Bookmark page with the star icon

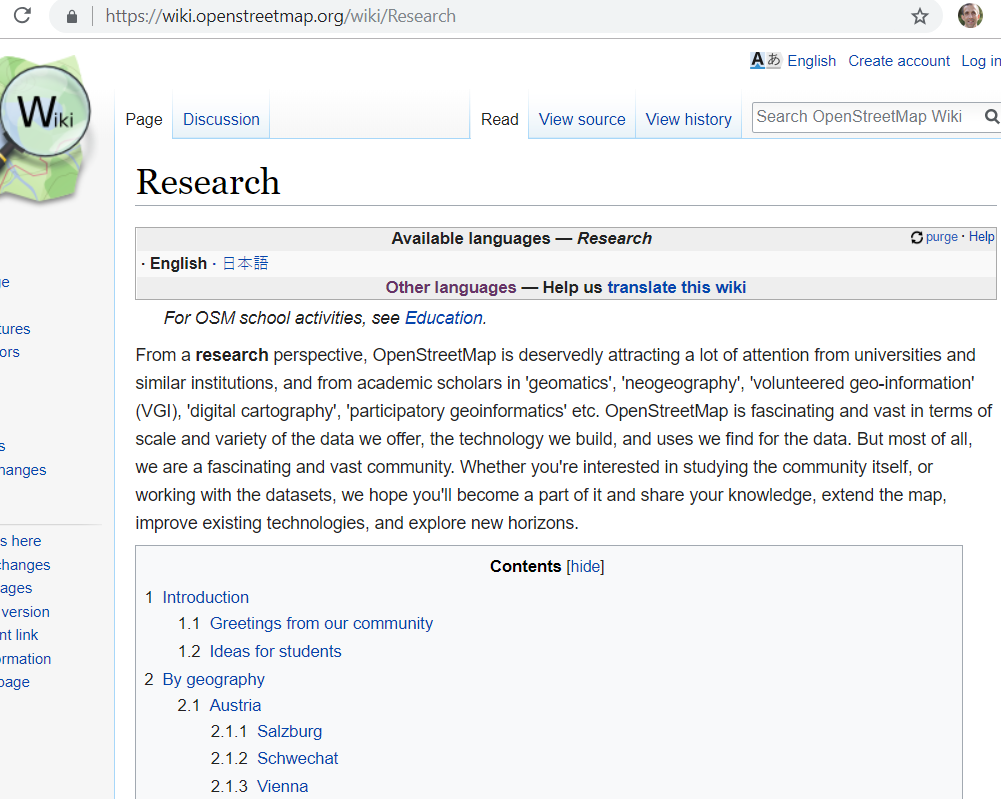point(919,16)
